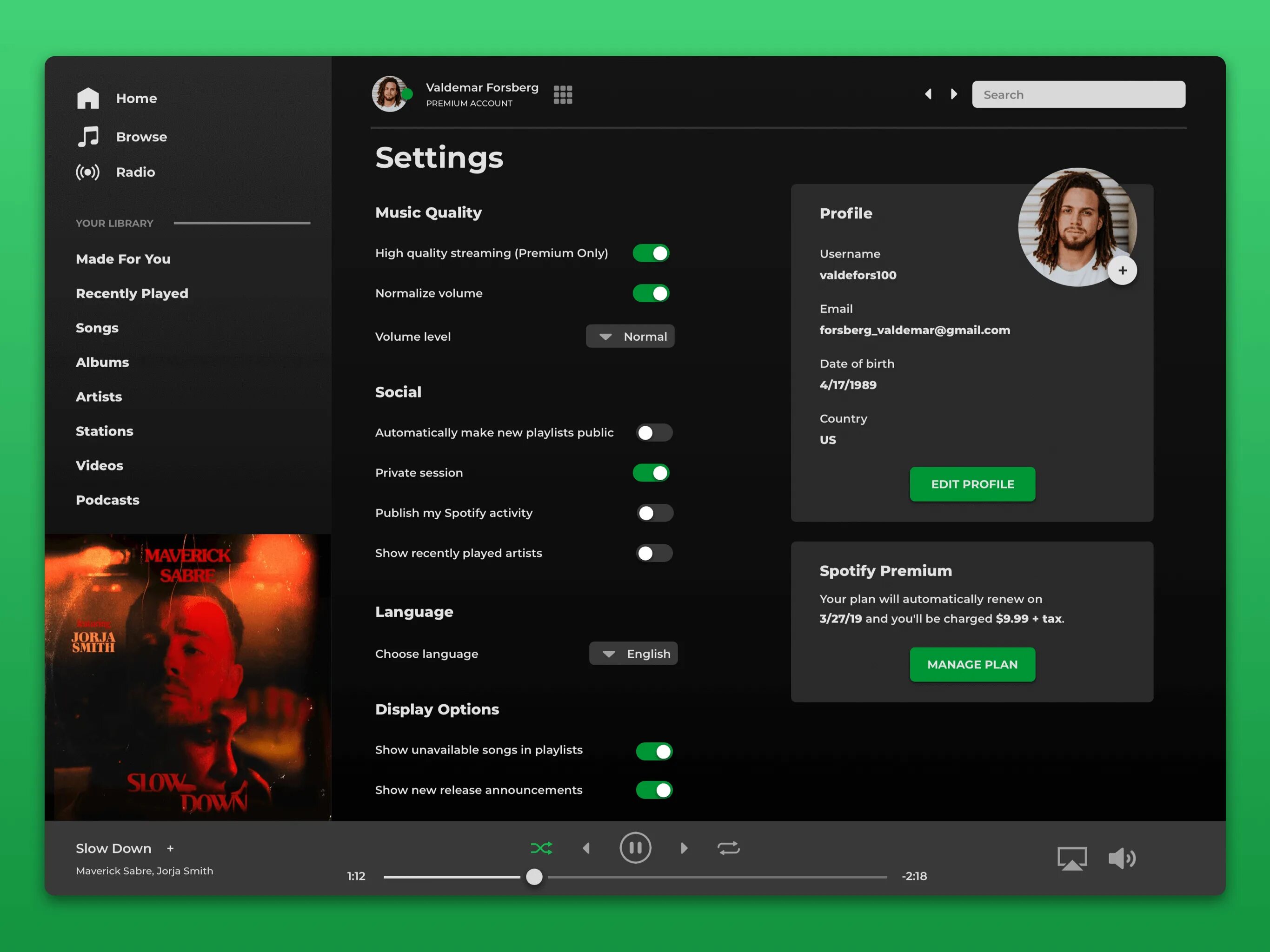Expand the Choose language English dropdown

tap(633, 654)
